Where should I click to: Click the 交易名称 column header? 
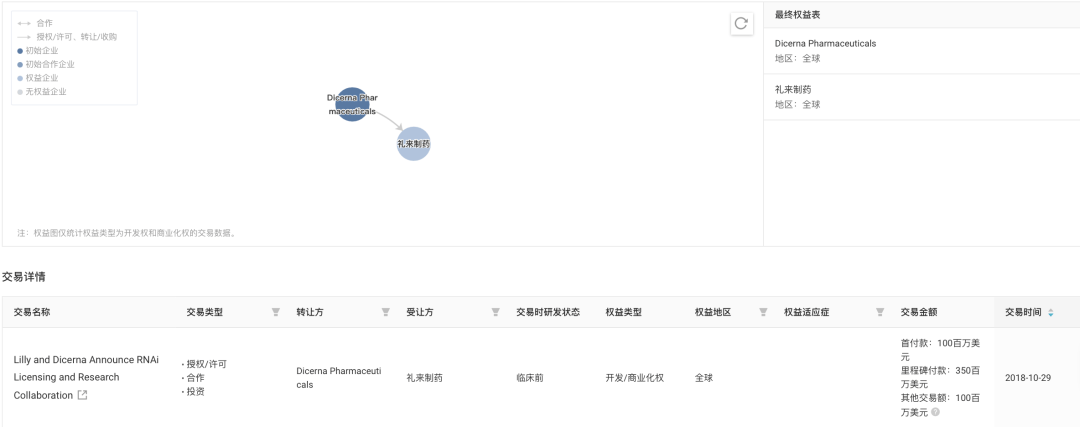(x=32, y=312)
